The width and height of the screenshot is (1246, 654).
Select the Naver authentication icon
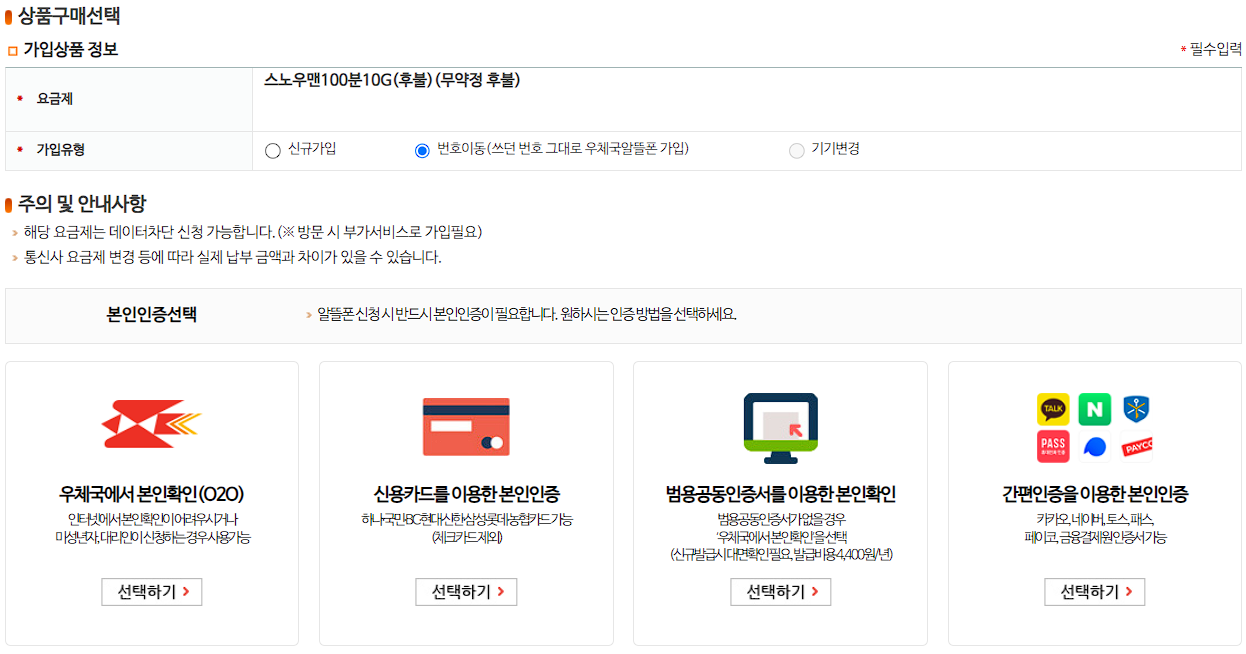click(1094, 410)
